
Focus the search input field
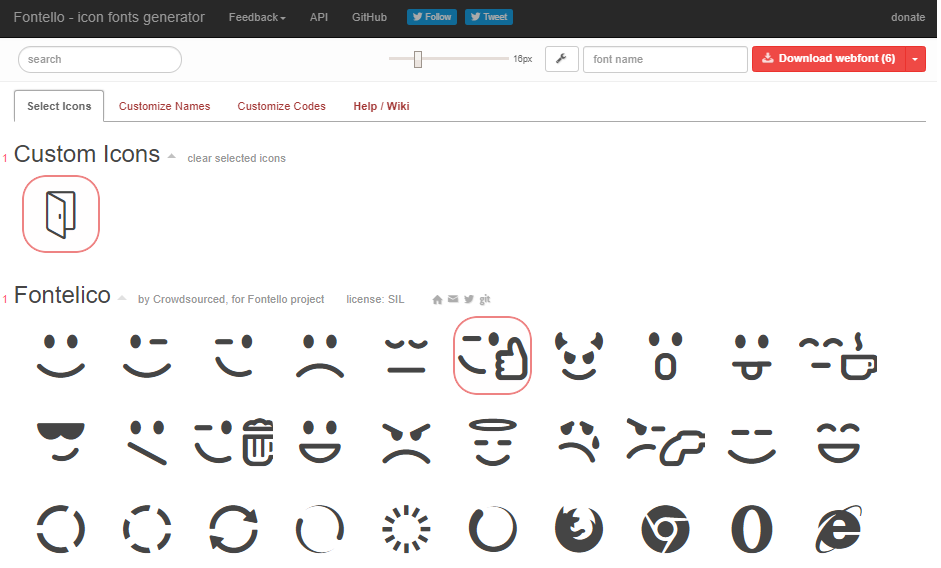(x=100, y=59)
